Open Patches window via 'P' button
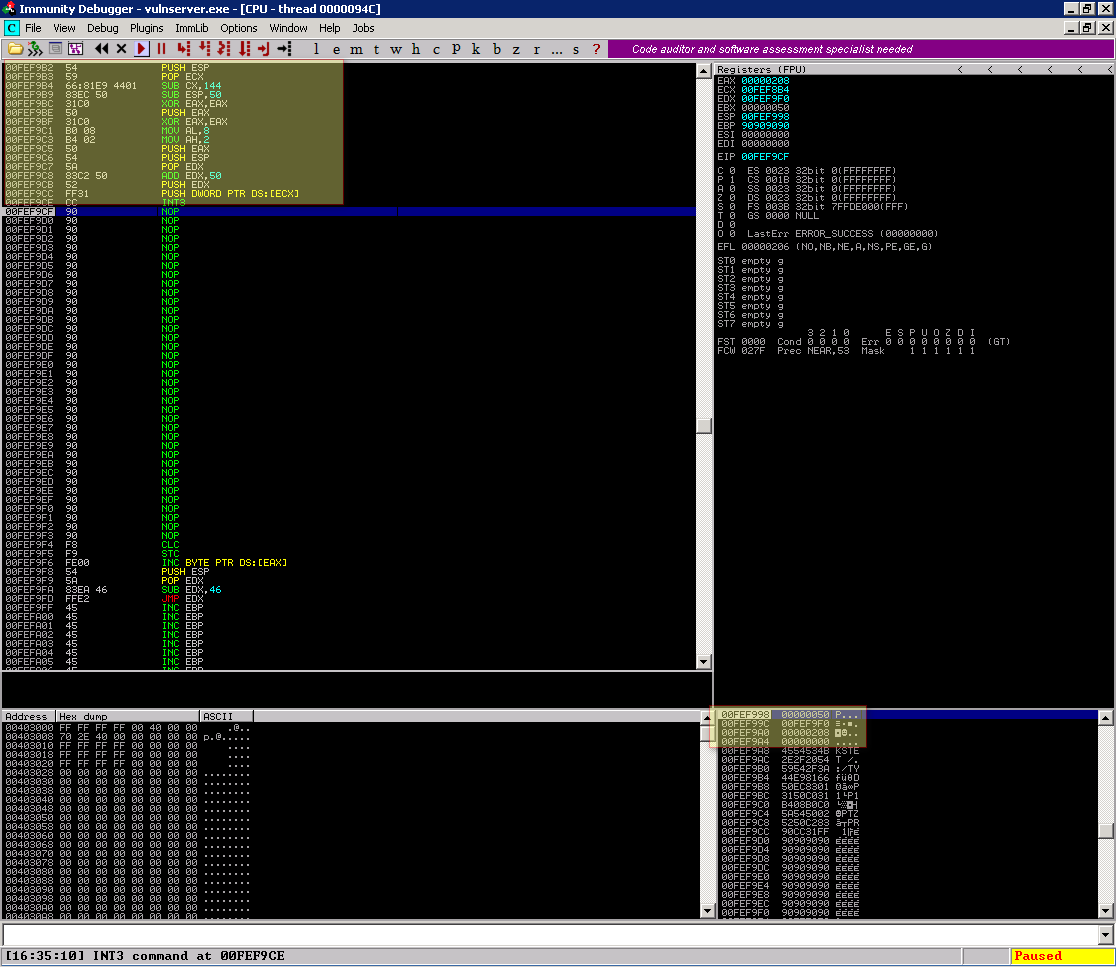1116x967 pixels. [456, 49]
